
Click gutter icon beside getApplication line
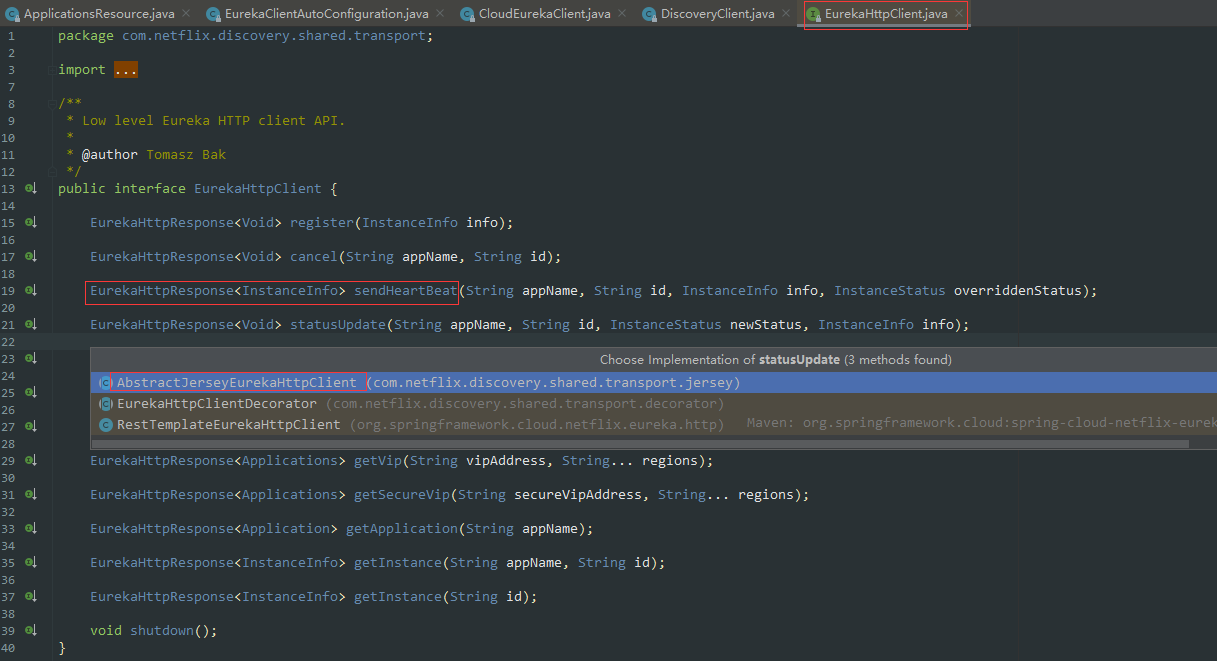[31, 528]
